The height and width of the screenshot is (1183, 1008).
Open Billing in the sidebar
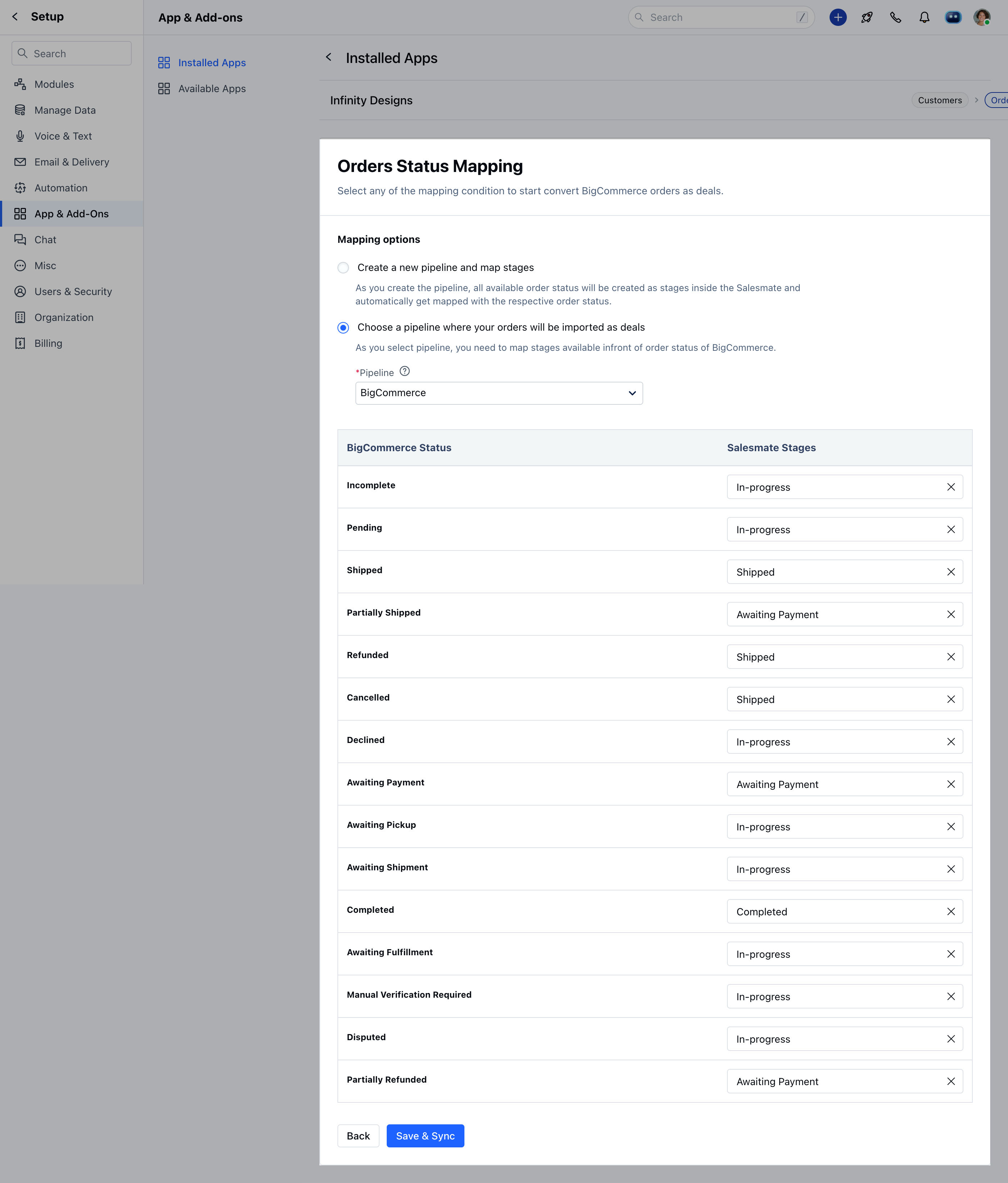tap(71, 343)
